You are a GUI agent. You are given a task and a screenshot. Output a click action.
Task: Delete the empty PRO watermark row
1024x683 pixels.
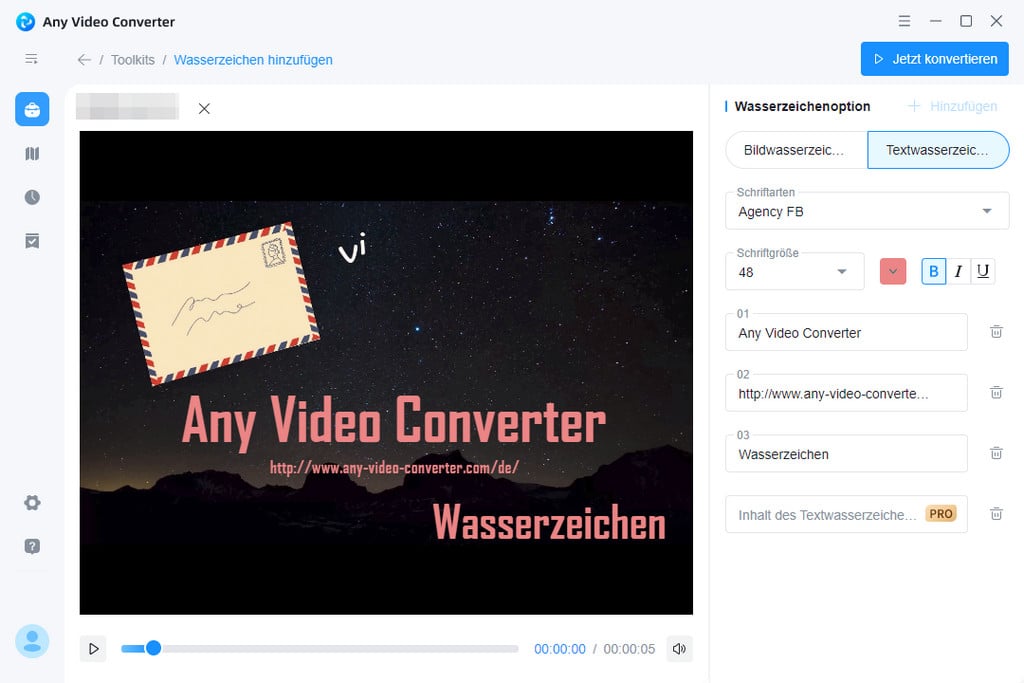click(x=996, y=514)
